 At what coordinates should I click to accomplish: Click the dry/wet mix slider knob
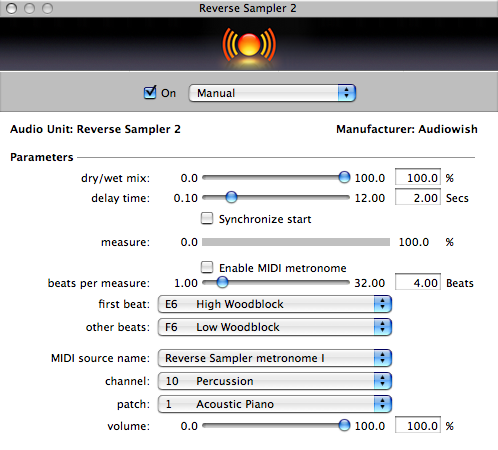344,177
